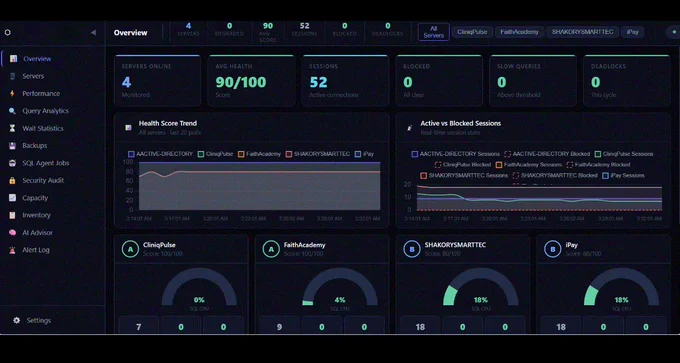This screenshot has height=363, width=680.
Task: Click the Blocked 0 card
Action: coord(439,81)
